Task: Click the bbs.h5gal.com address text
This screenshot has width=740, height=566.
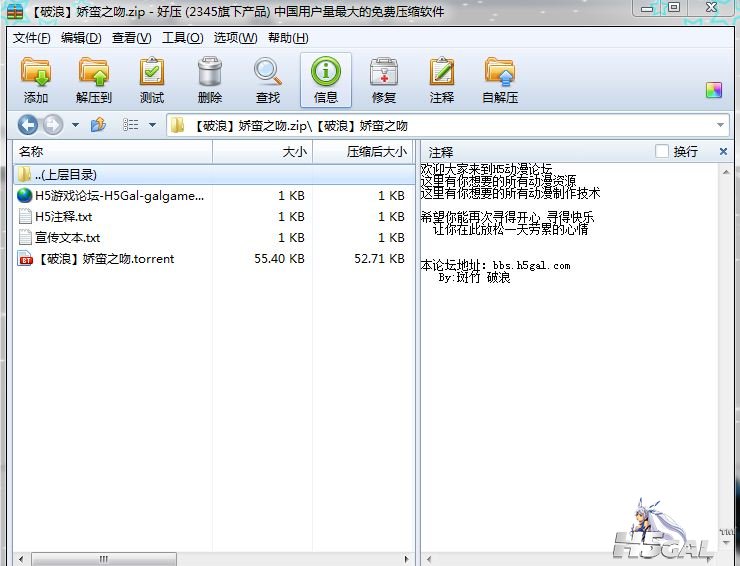Action: 531,265
